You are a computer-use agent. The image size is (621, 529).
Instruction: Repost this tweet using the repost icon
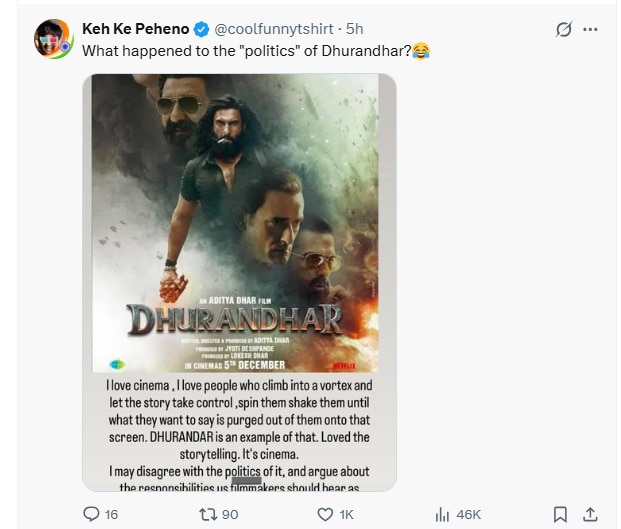coord(207,514)
